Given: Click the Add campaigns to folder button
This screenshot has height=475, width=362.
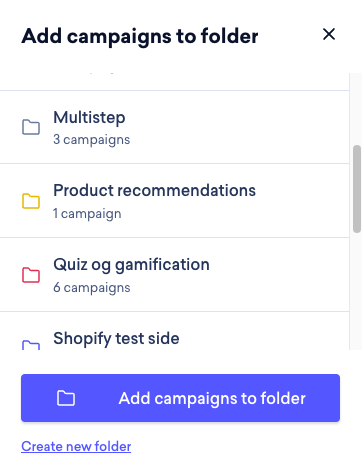Looking at the screenshot, I should point(180,398).
